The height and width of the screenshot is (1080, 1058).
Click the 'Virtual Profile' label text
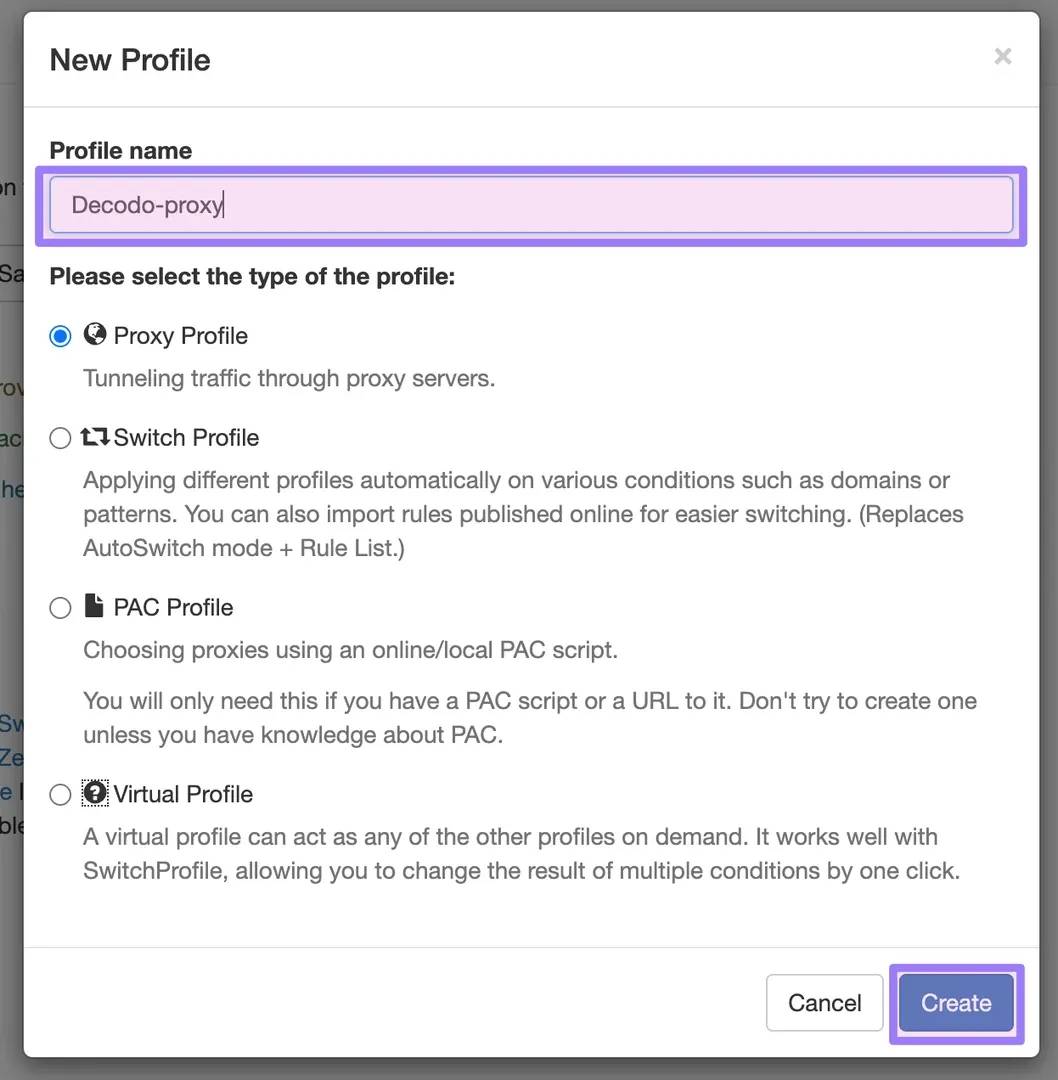(x=183, y=795)
